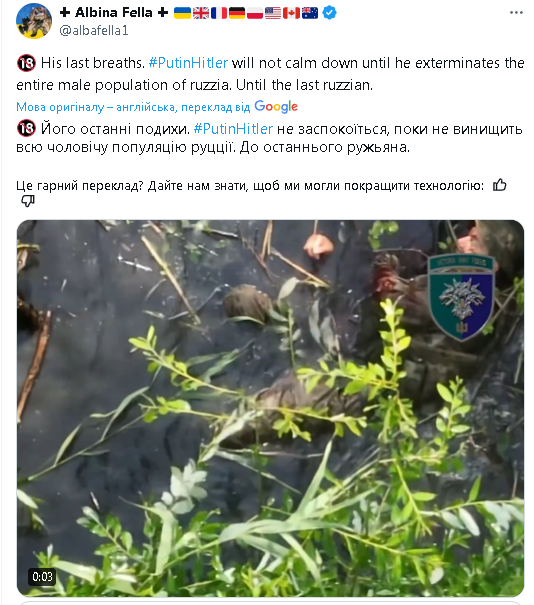Click the 18+ emoji in the translated text
The image size is (534, 605).
[x=26, y=128]
